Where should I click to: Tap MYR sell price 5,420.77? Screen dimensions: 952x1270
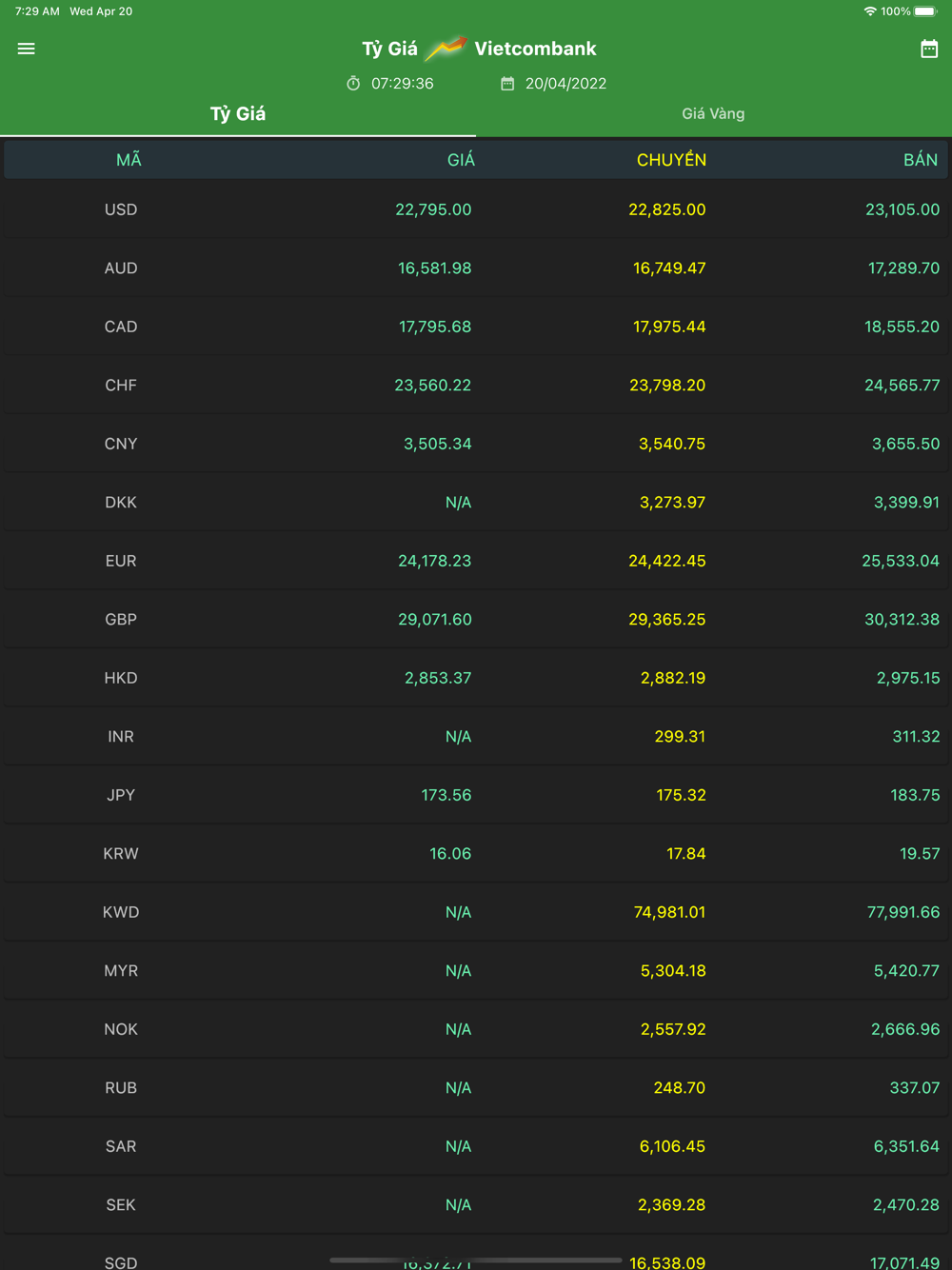point(906,971)
